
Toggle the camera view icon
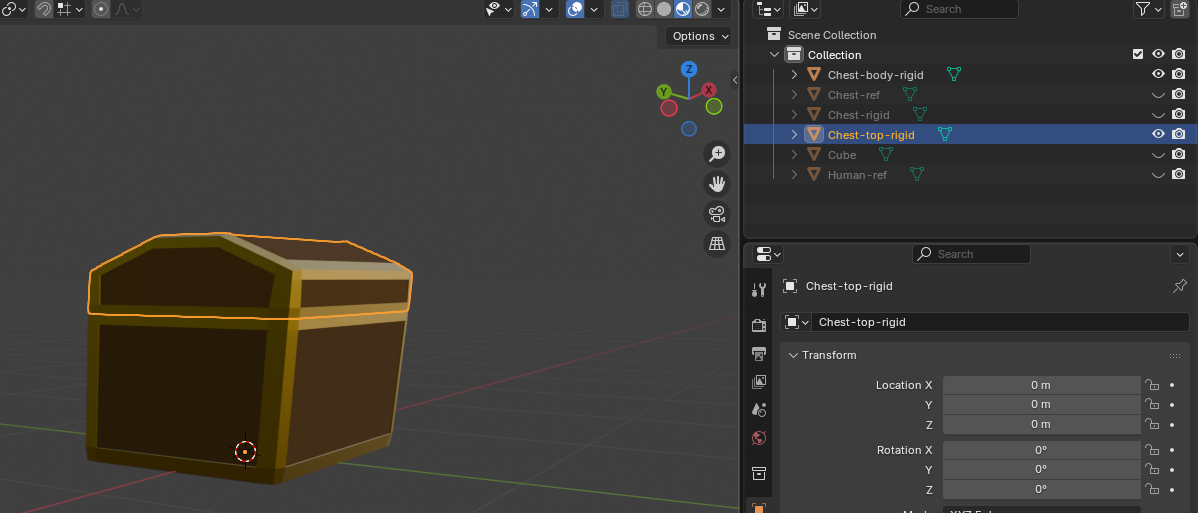click(716, 213)
